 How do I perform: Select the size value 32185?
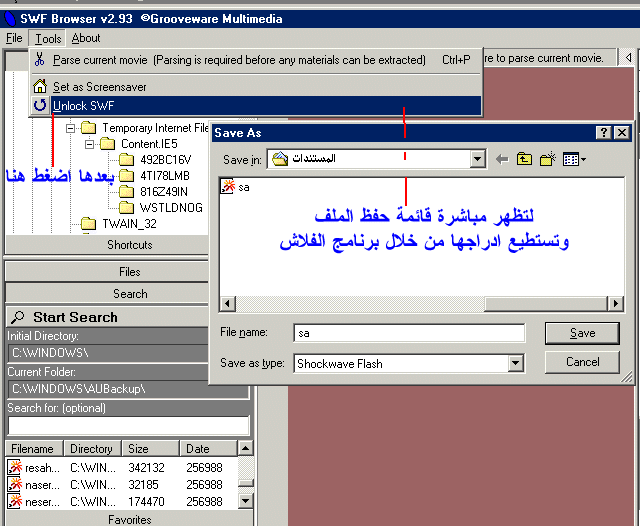pyautogui.click(x=143, y=485)
